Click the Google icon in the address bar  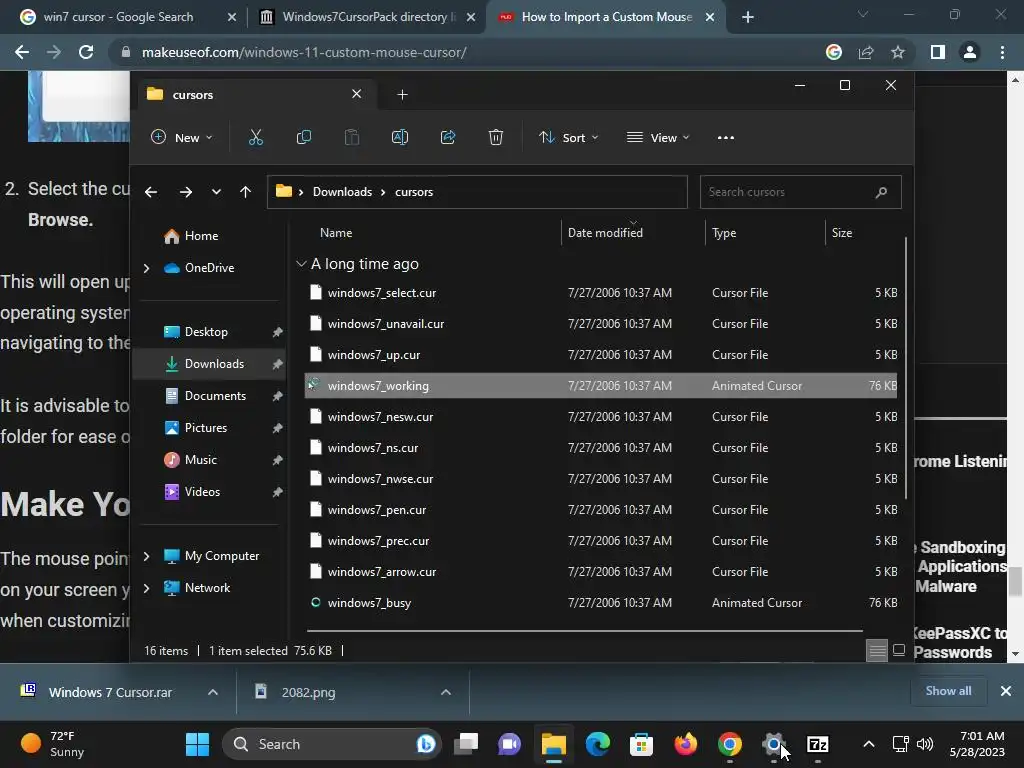tap(834, 52)
